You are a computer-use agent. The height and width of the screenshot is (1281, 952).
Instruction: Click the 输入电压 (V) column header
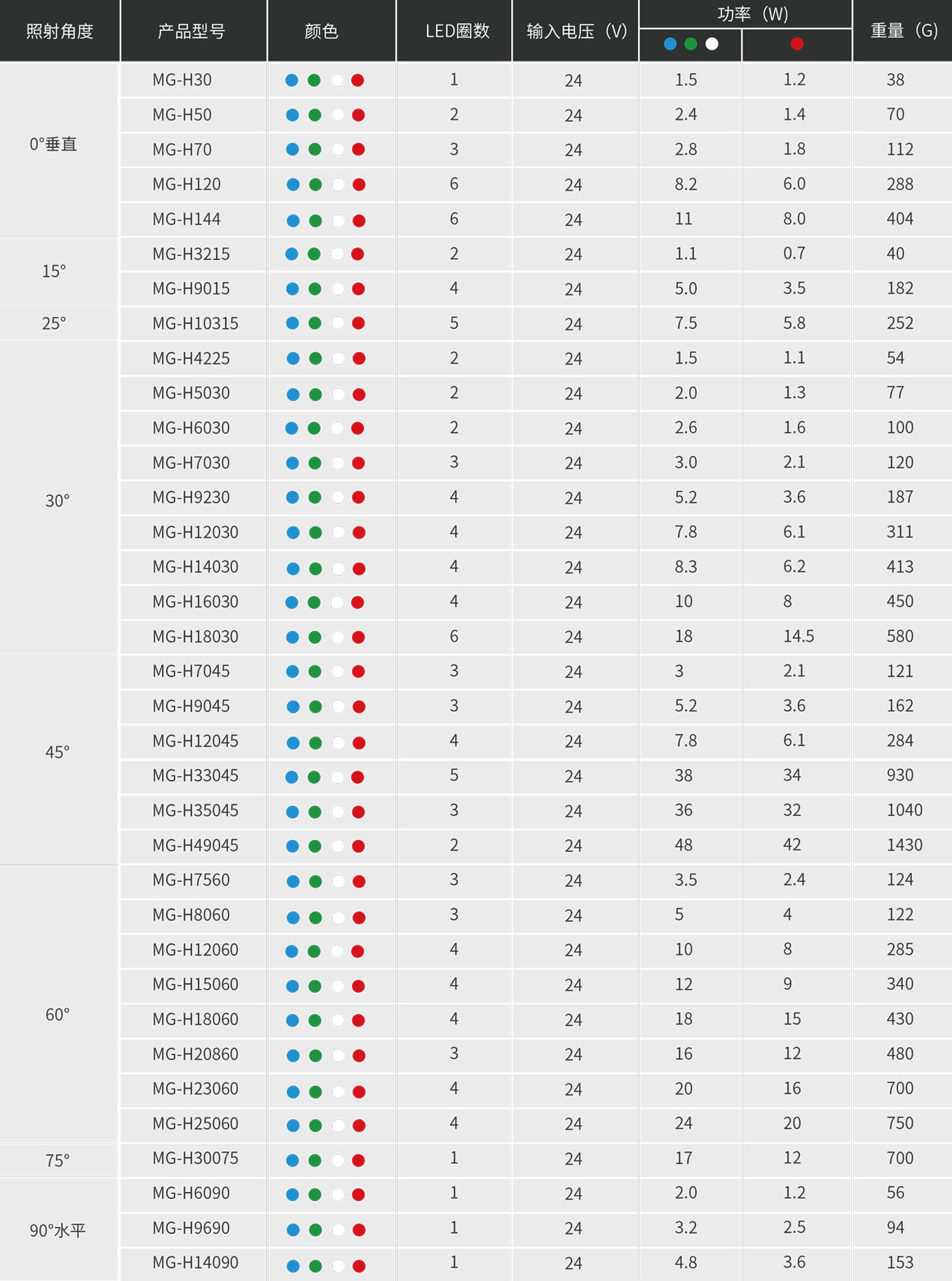(x=576, y=32)
